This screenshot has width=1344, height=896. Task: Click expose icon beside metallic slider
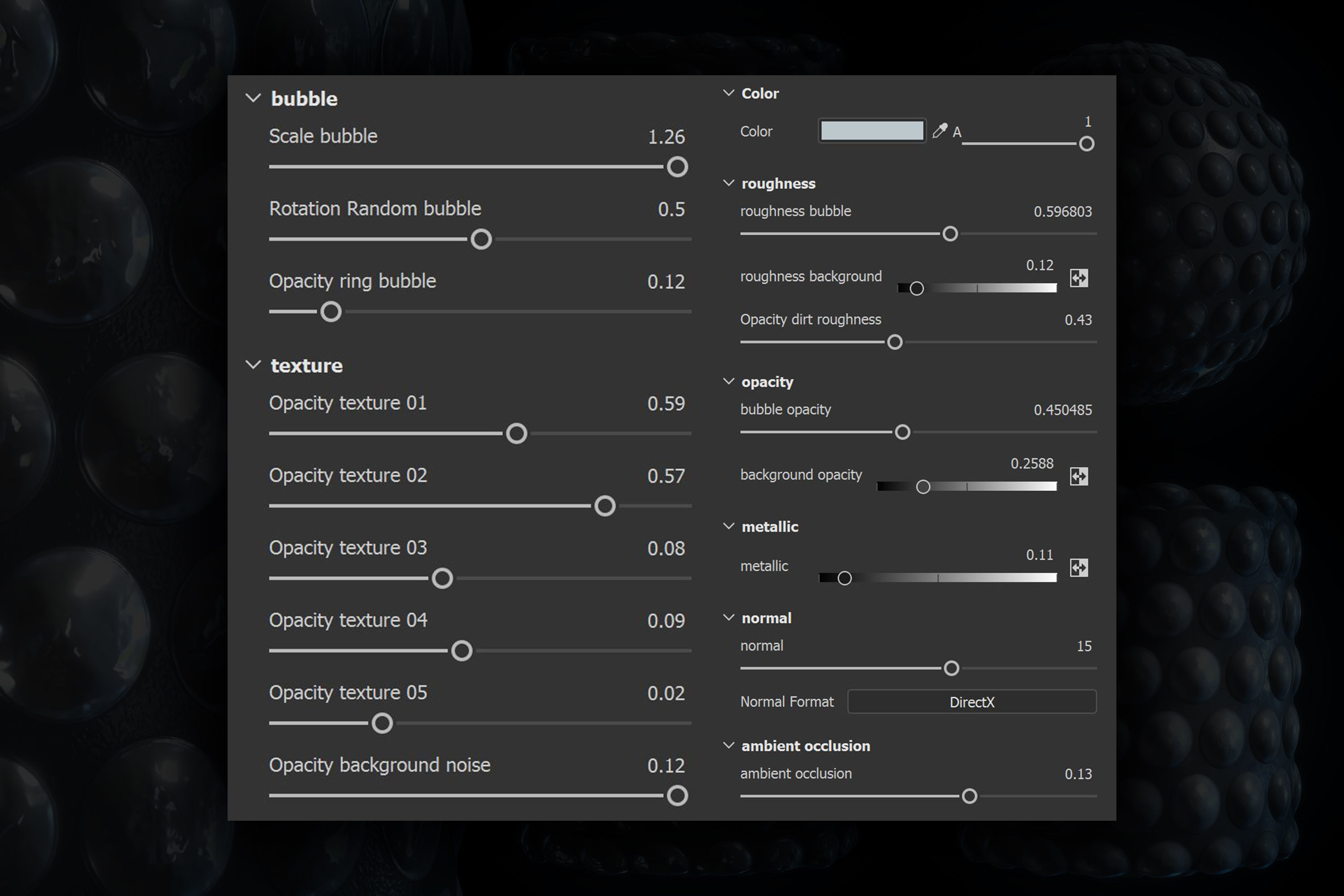(x=1078, y=568)
